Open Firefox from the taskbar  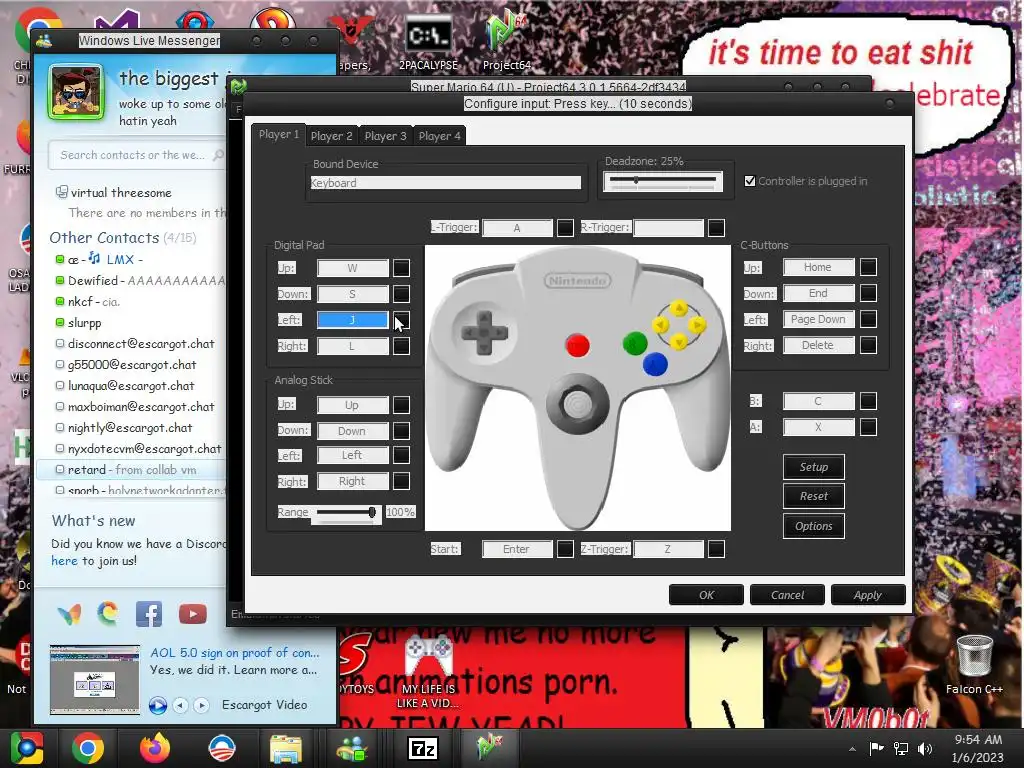click(x=155, y=748)
